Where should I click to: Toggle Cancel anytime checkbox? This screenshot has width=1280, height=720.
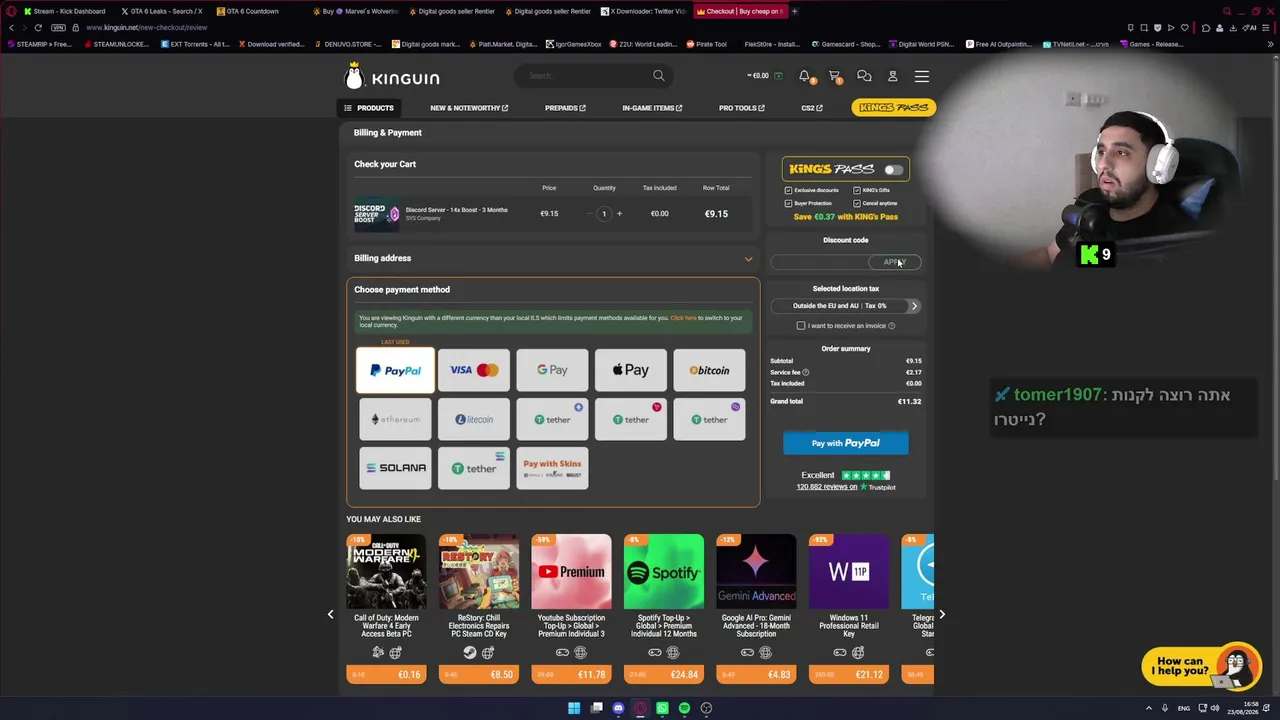857,203
